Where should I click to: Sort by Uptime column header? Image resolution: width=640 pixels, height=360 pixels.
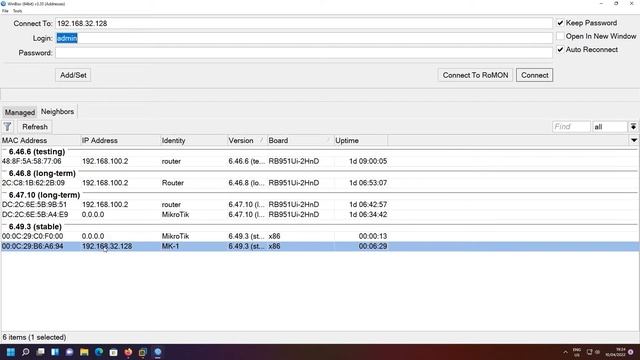point(361,140)
